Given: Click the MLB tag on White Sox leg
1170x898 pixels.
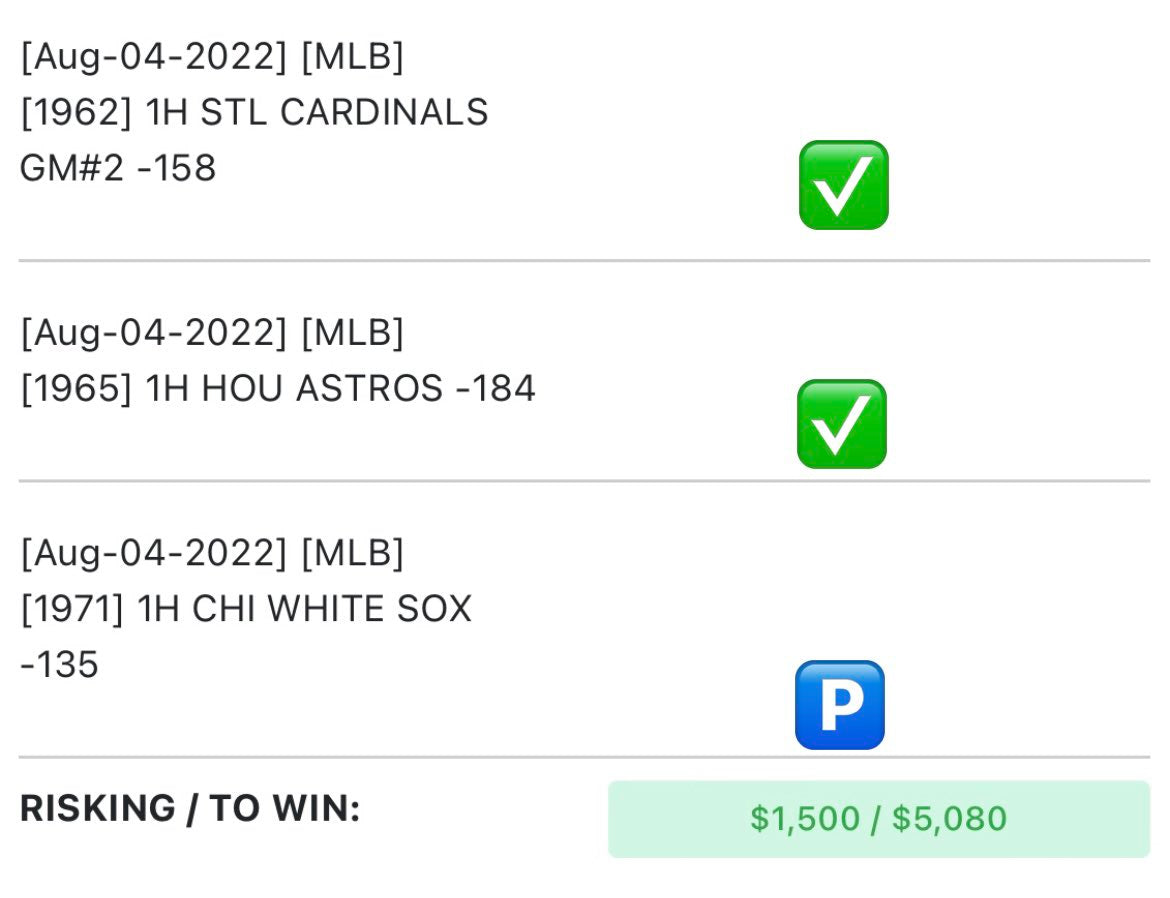Looking at the screenshot, I should coord(352,553).
